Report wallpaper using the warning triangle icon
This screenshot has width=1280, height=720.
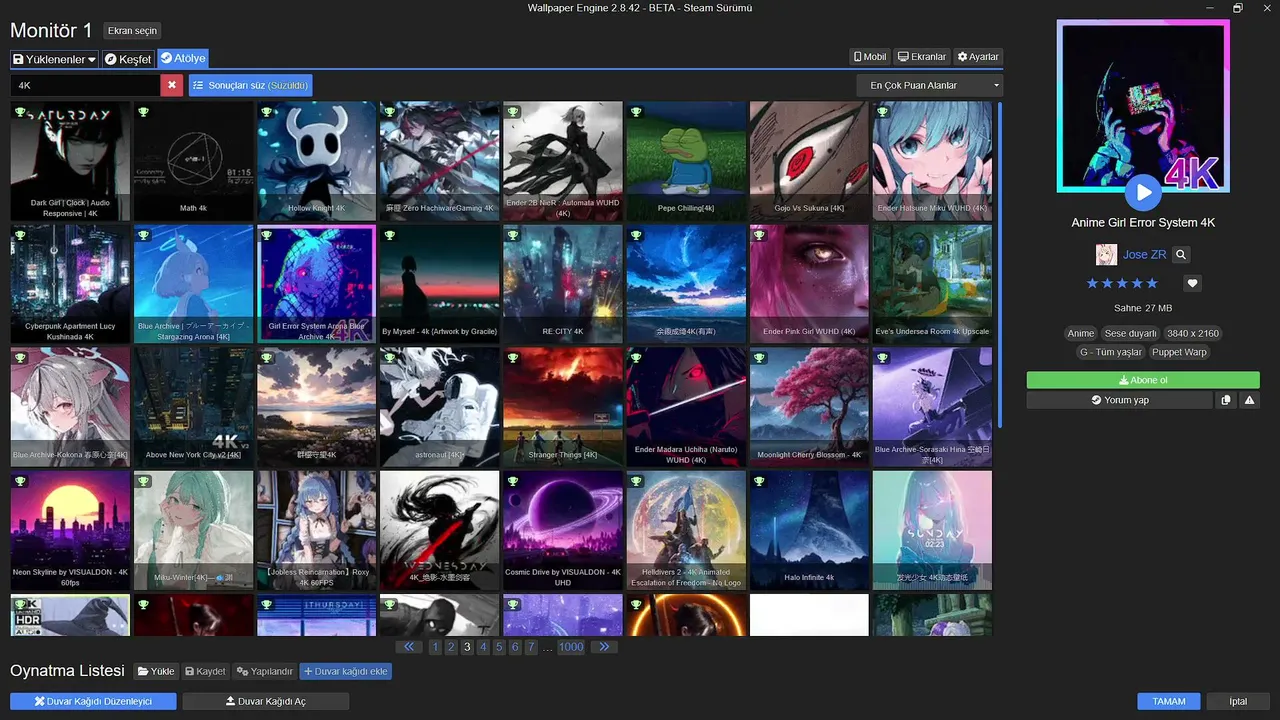[1249, 400]
